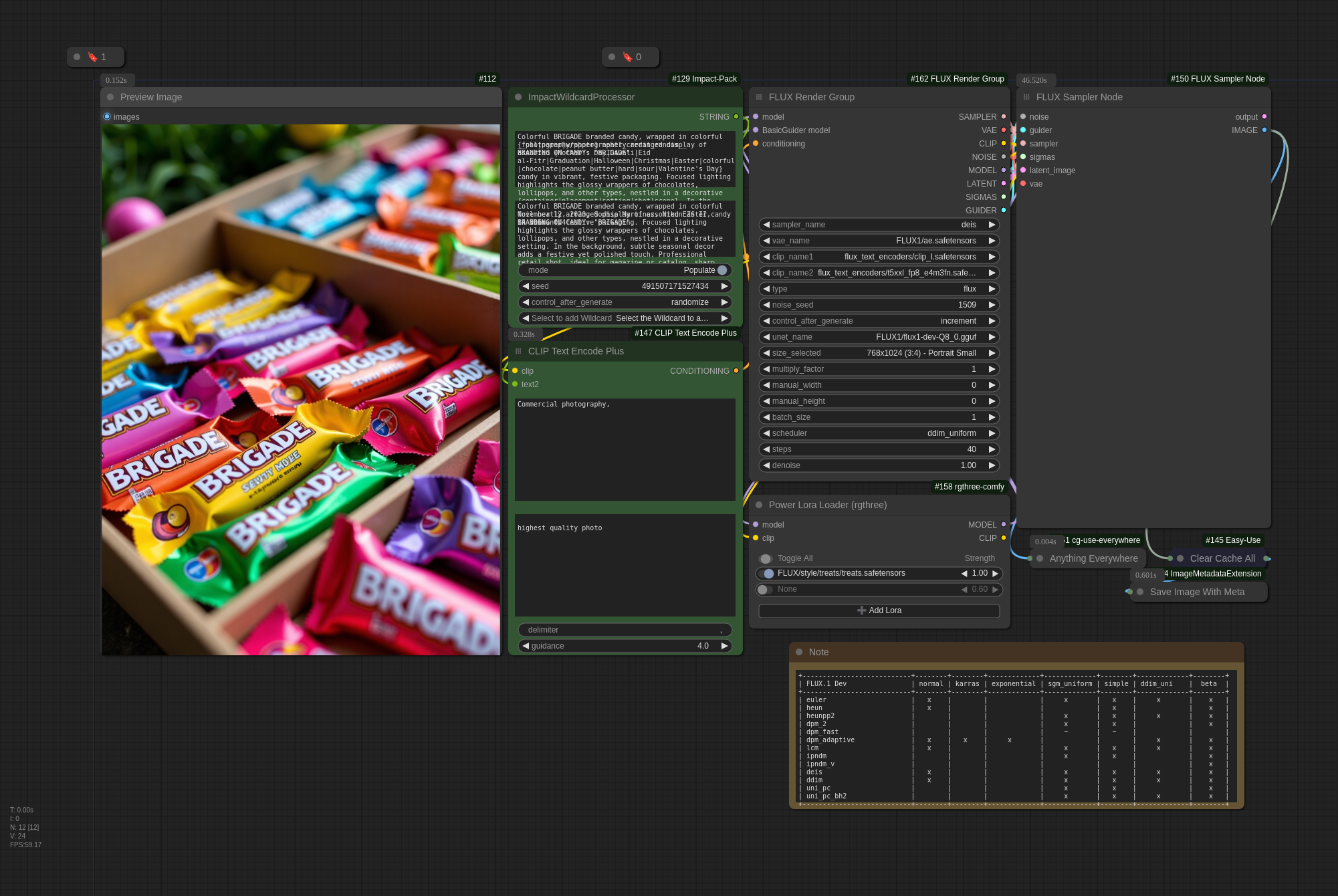Disable the treats.safetensors lora toggle
1338x896 pixels.
pyautogui.click(x=766, y=574)
